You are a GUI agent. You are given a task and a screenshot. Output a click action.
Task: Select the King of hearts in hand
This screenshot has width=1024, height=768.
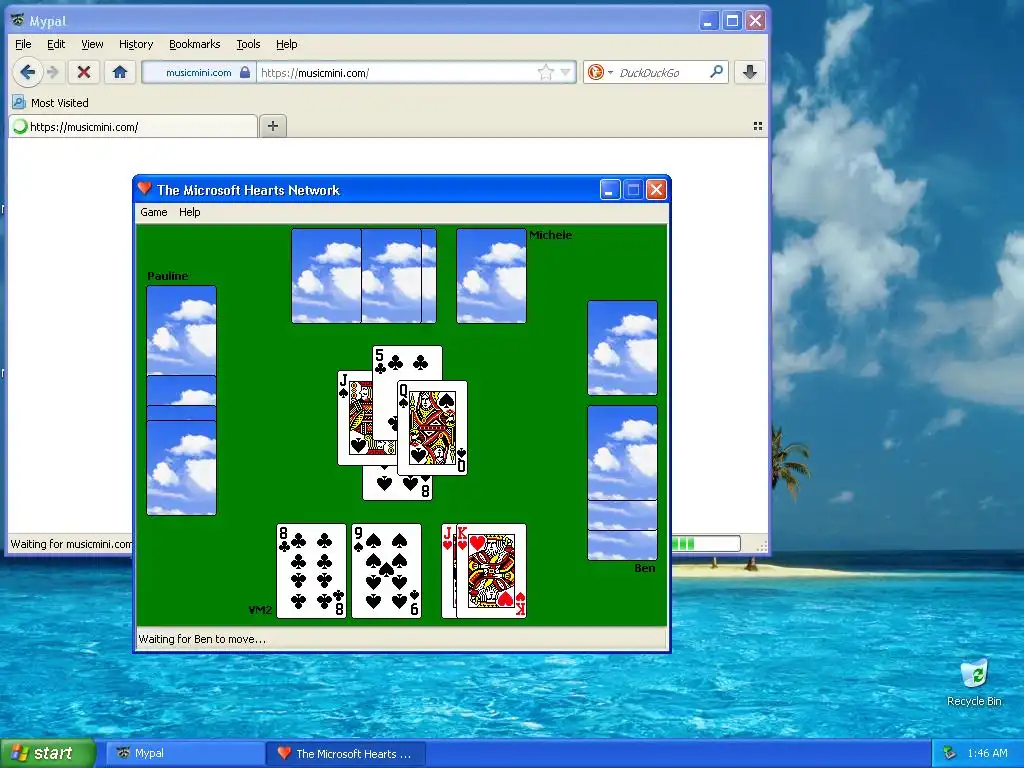coord(491,571)
